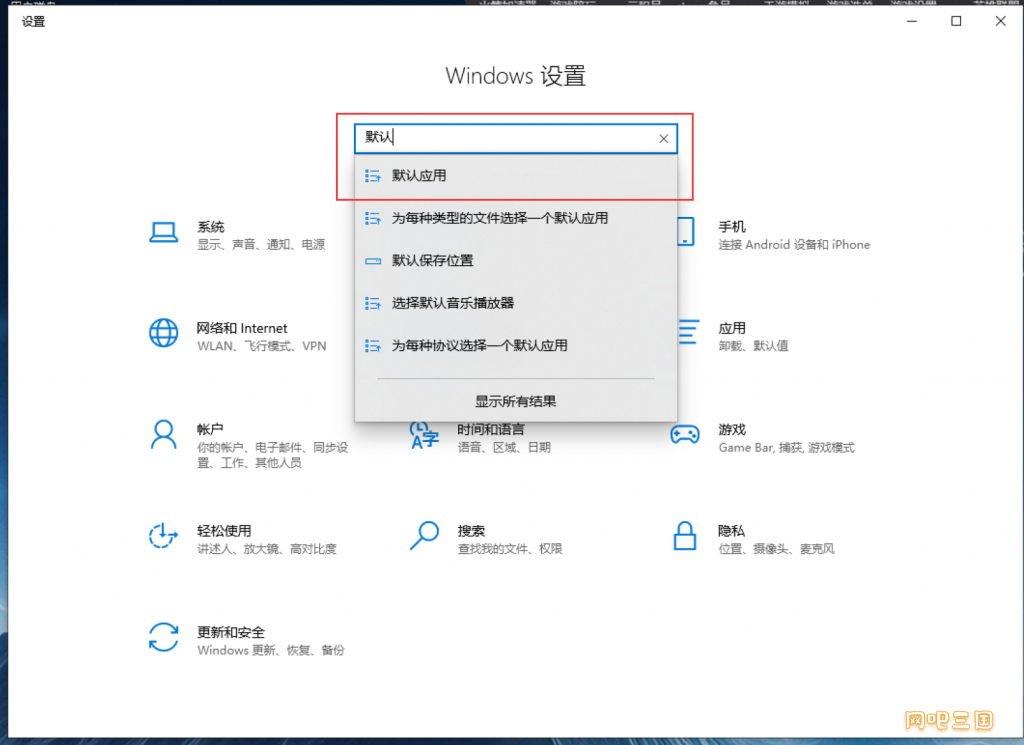Open the 搜索 magnifier icon

424,535
